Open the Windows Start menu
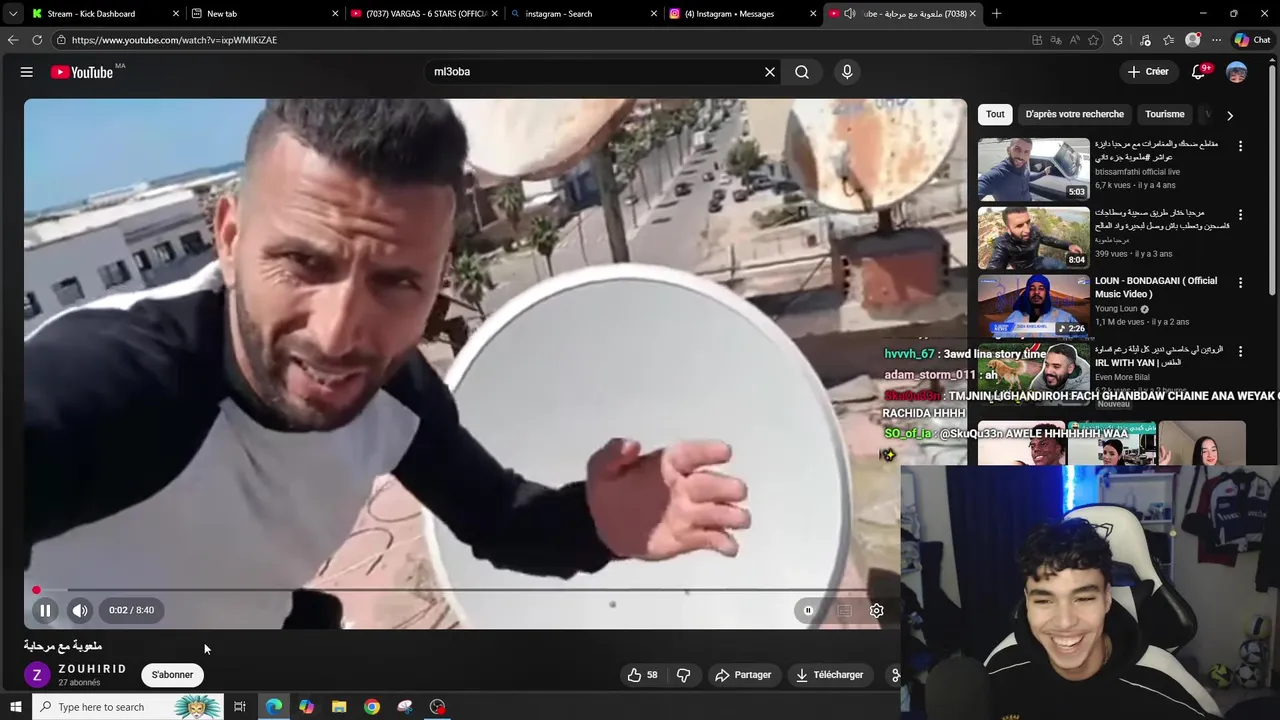The image size is (1280, 720). coord(16,707)
